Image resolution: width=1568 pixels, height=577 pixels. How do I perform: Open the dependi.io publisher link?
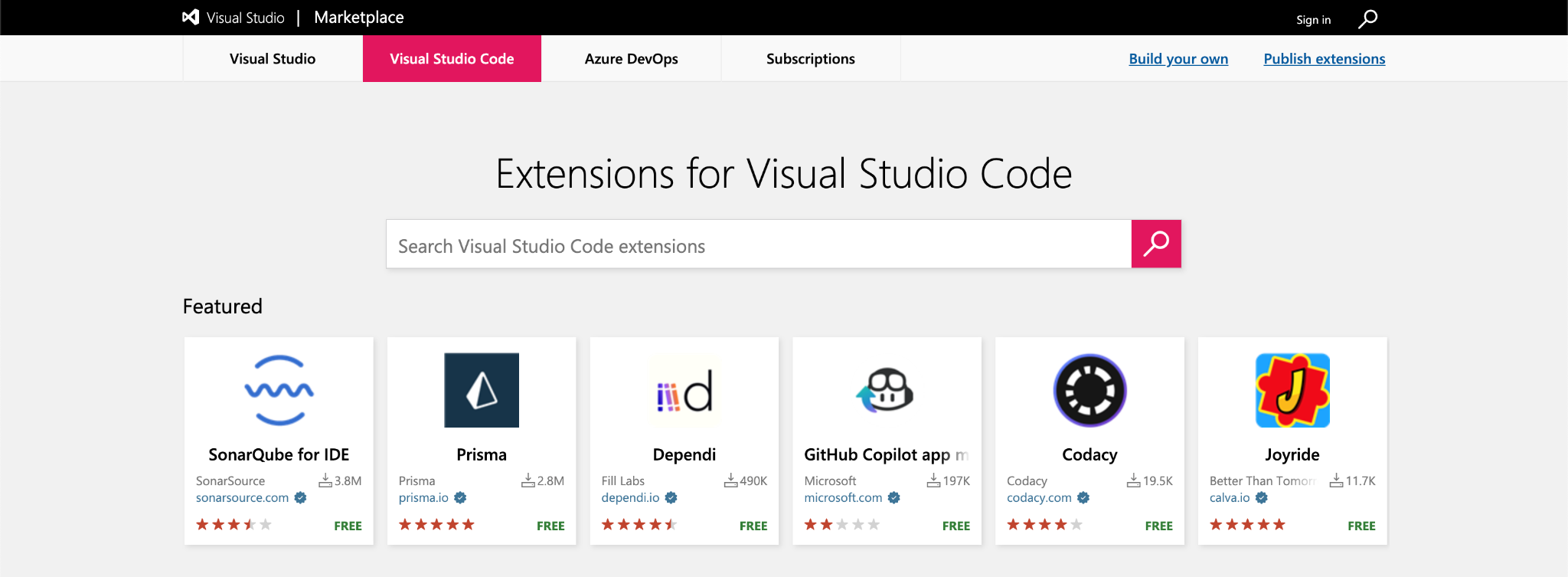click(x=630, y=497)
